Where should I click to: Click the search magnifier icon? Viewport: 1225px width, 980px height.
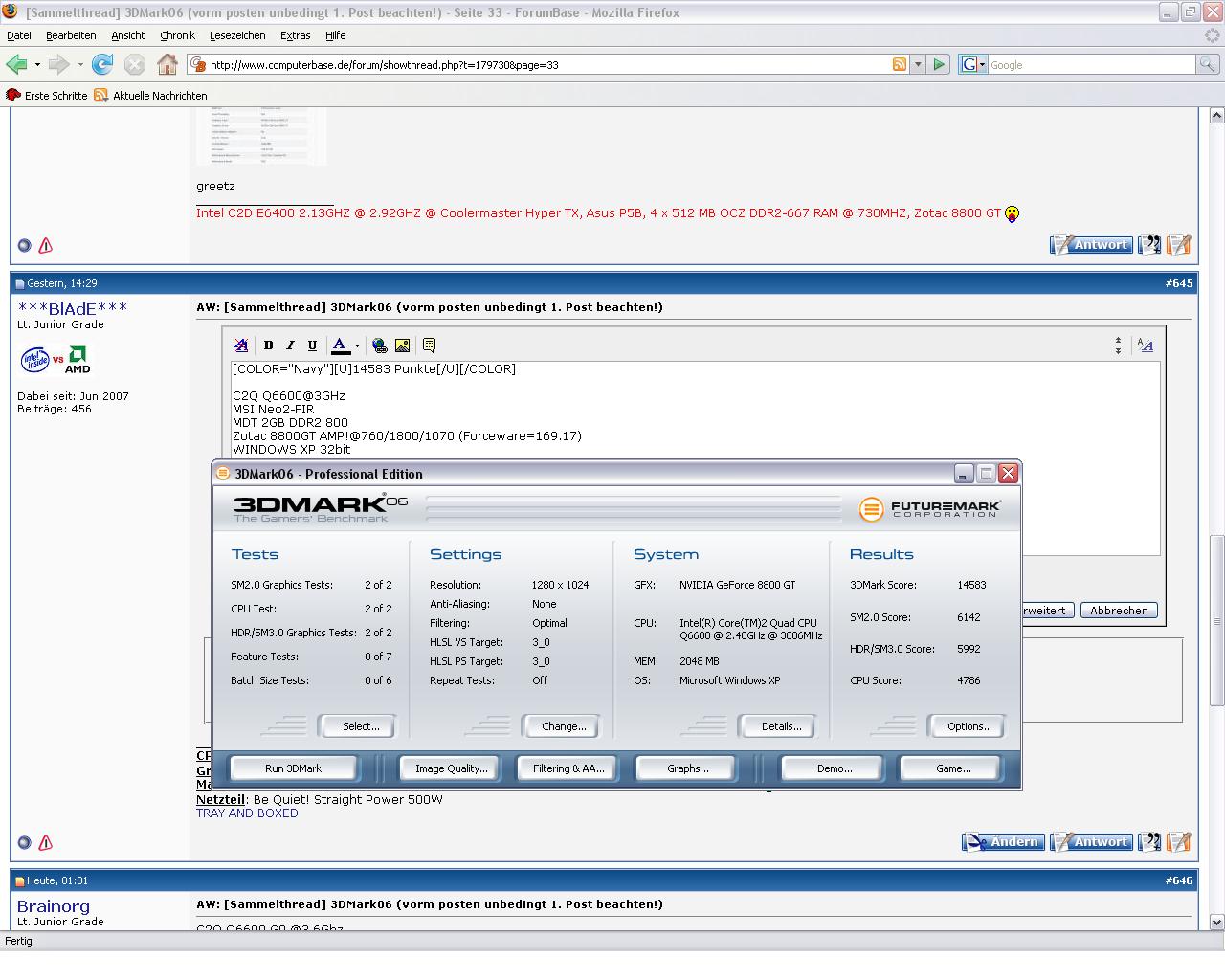click(1208, 64)
